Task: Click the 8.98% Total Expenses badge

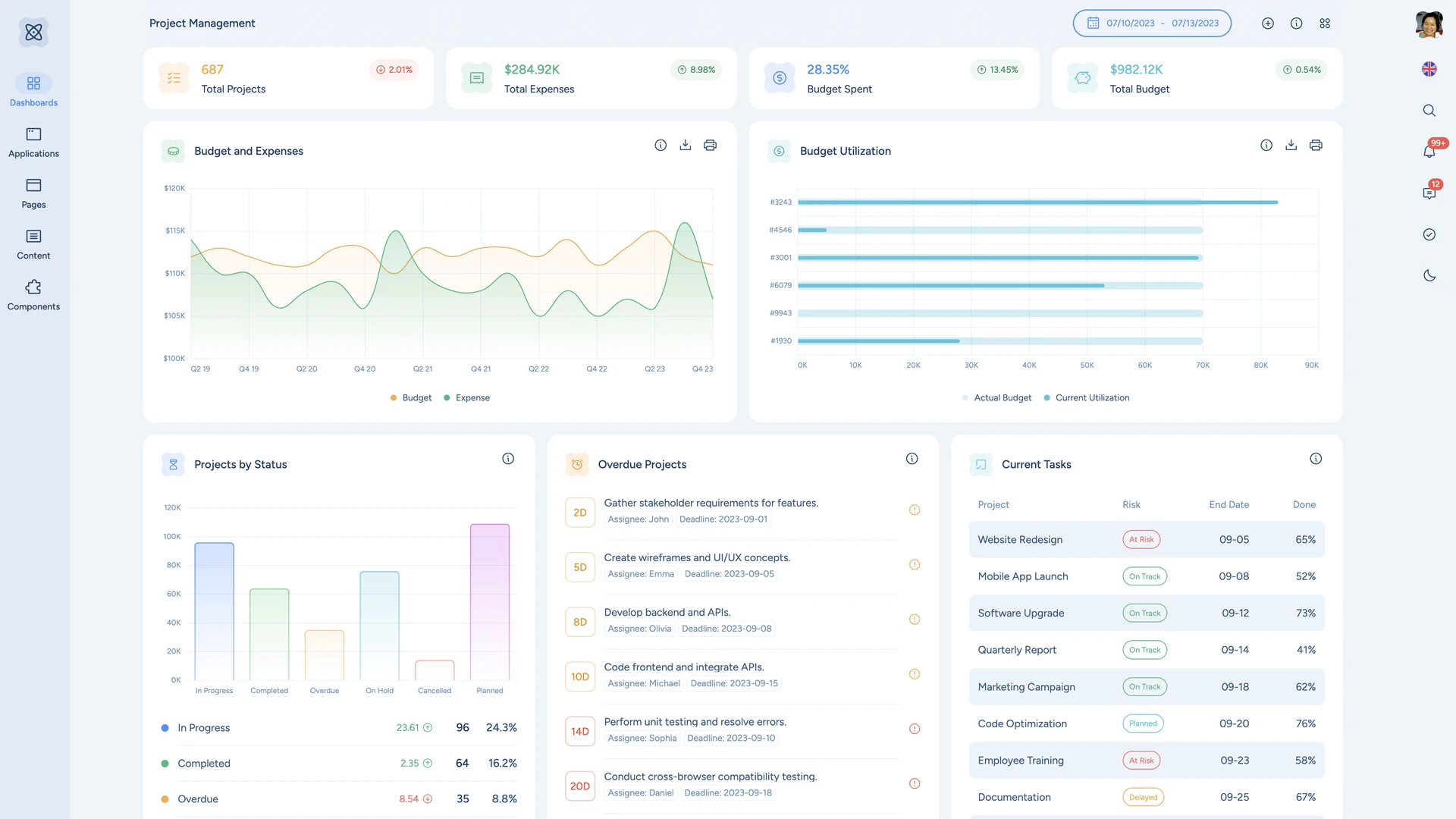Action: [696, 70]
